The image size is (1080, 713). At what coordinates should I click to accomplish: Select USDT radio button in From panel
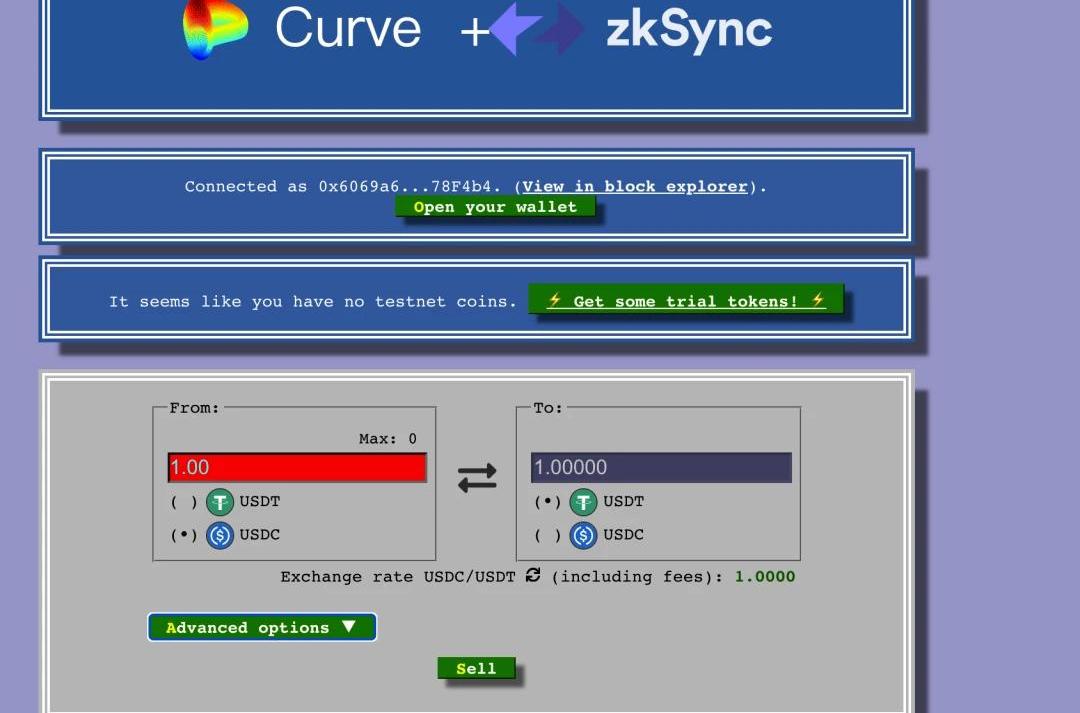coord(184,502)
